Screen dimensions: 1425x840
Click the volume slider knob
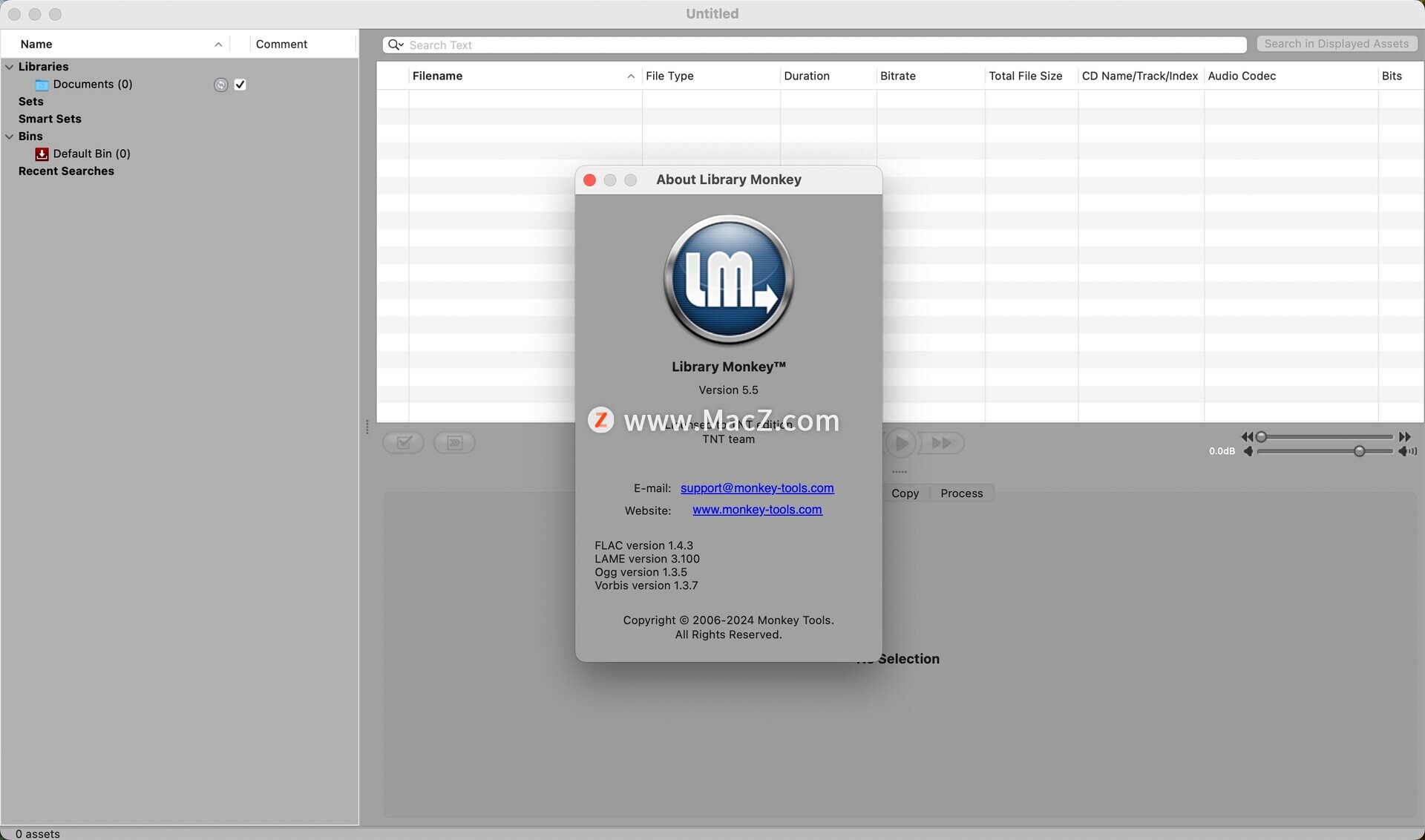pos(1359,451)
